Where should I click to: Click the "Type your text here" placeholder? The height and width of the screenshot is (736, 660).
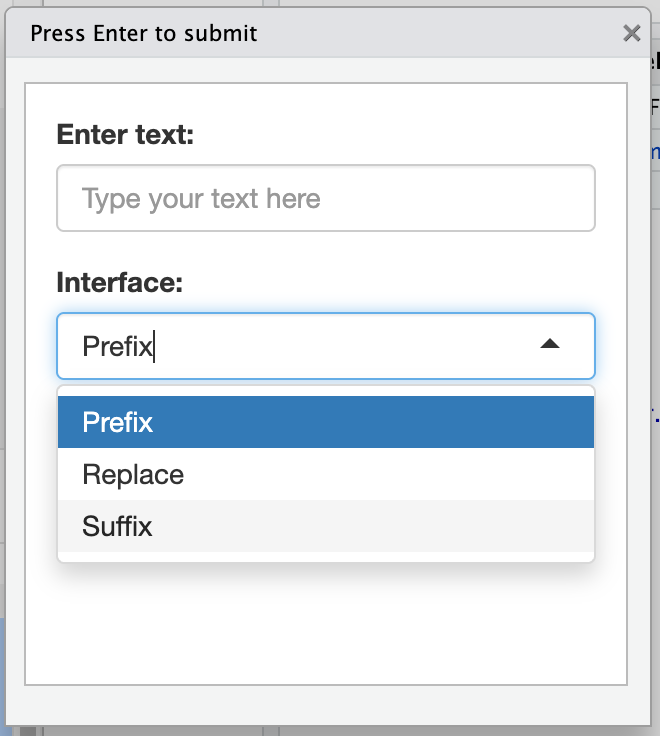click(201, 198)
